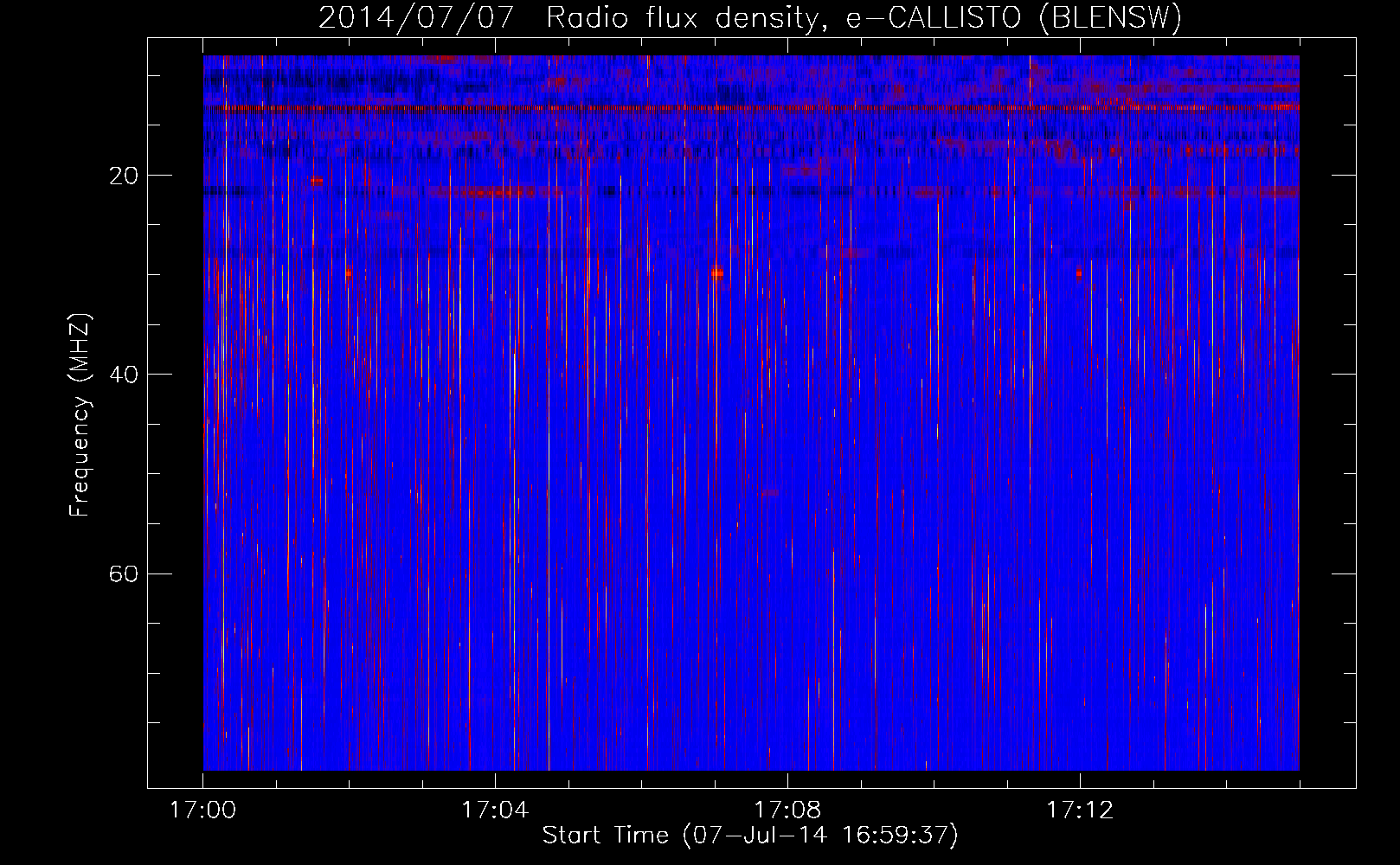Click the 'Start Time (07-Jul-14 16:59:37)' label
The image size is (1400, 865).
click(x=750, y=836)
